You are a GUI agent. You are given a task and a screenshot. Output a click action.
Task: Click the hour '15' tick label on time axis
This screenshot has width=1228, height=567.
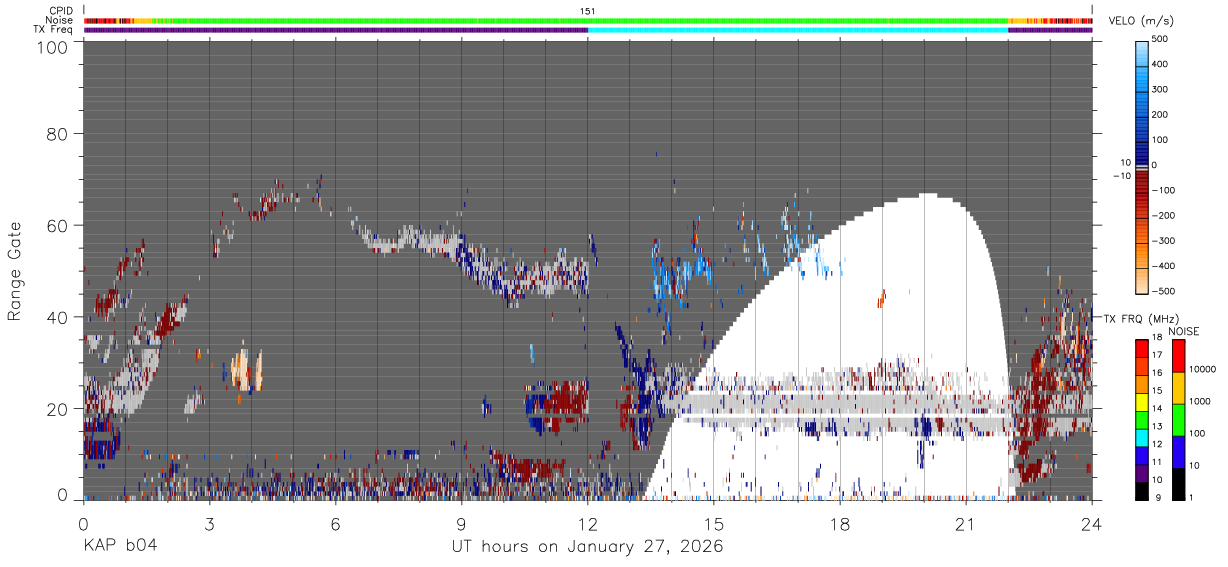(714, 523)
